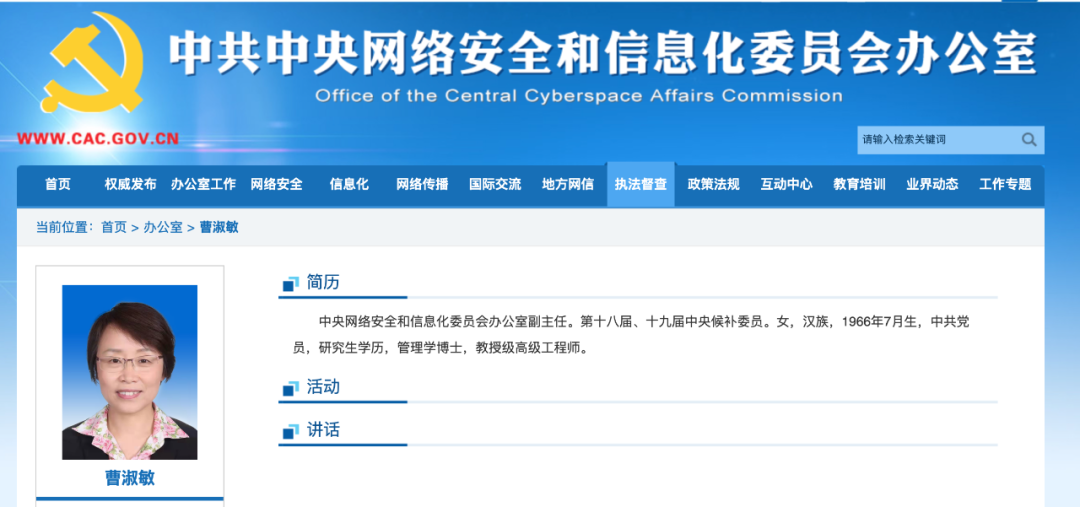Image resolution: width=1080 pixels, height=507 pixels.
Task: Open the 权威发布 navigation item
Action: tap(131, 184)
